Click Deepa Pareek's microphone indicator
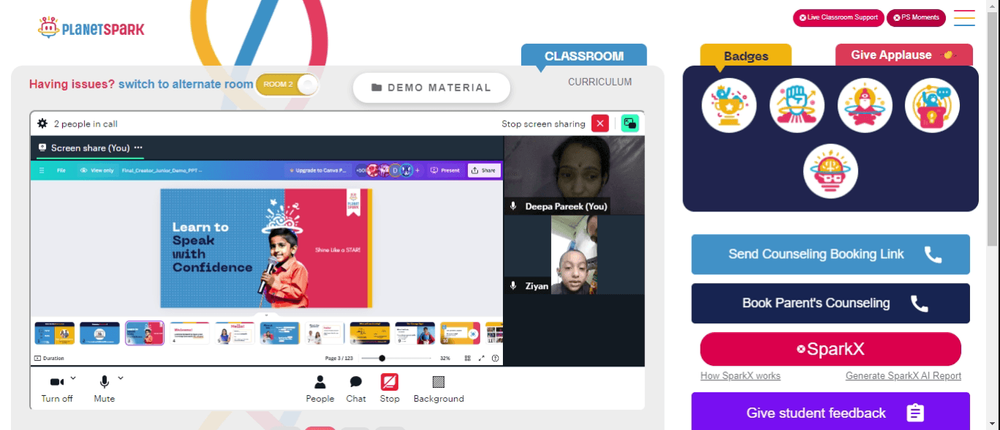Screen dimensions: 1000x430 pos(513,206)
